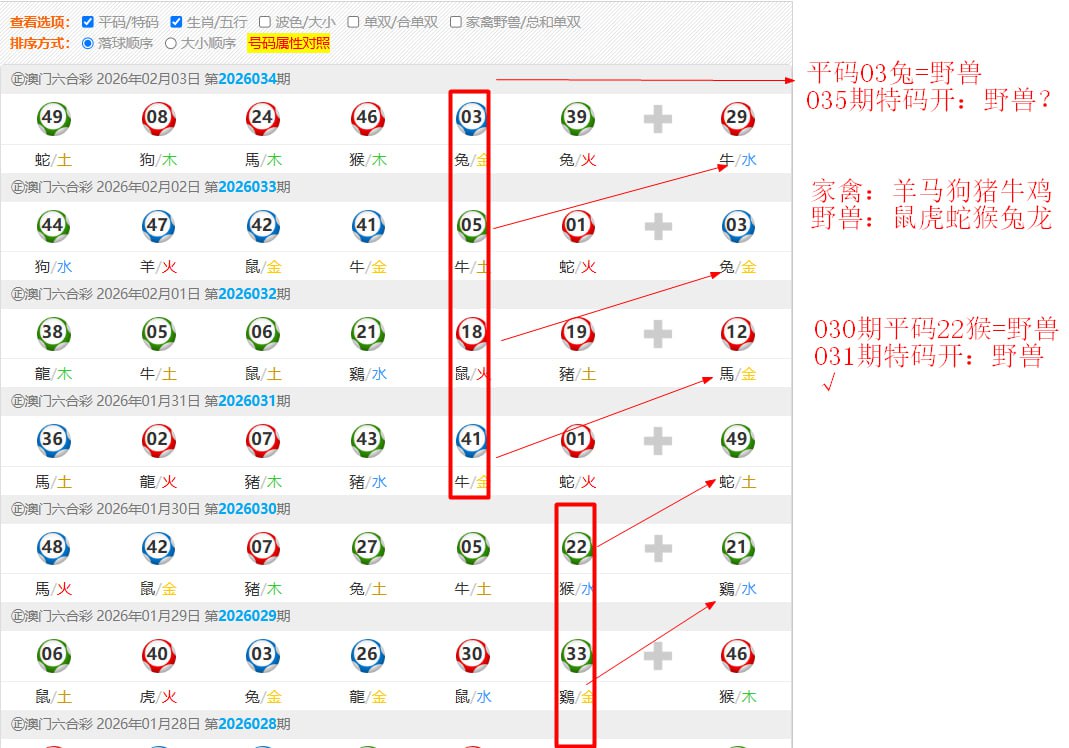This screenshot has height=748, width=1069.
Task: Open the period 2026034 link
Action: [x=247, y=79]
